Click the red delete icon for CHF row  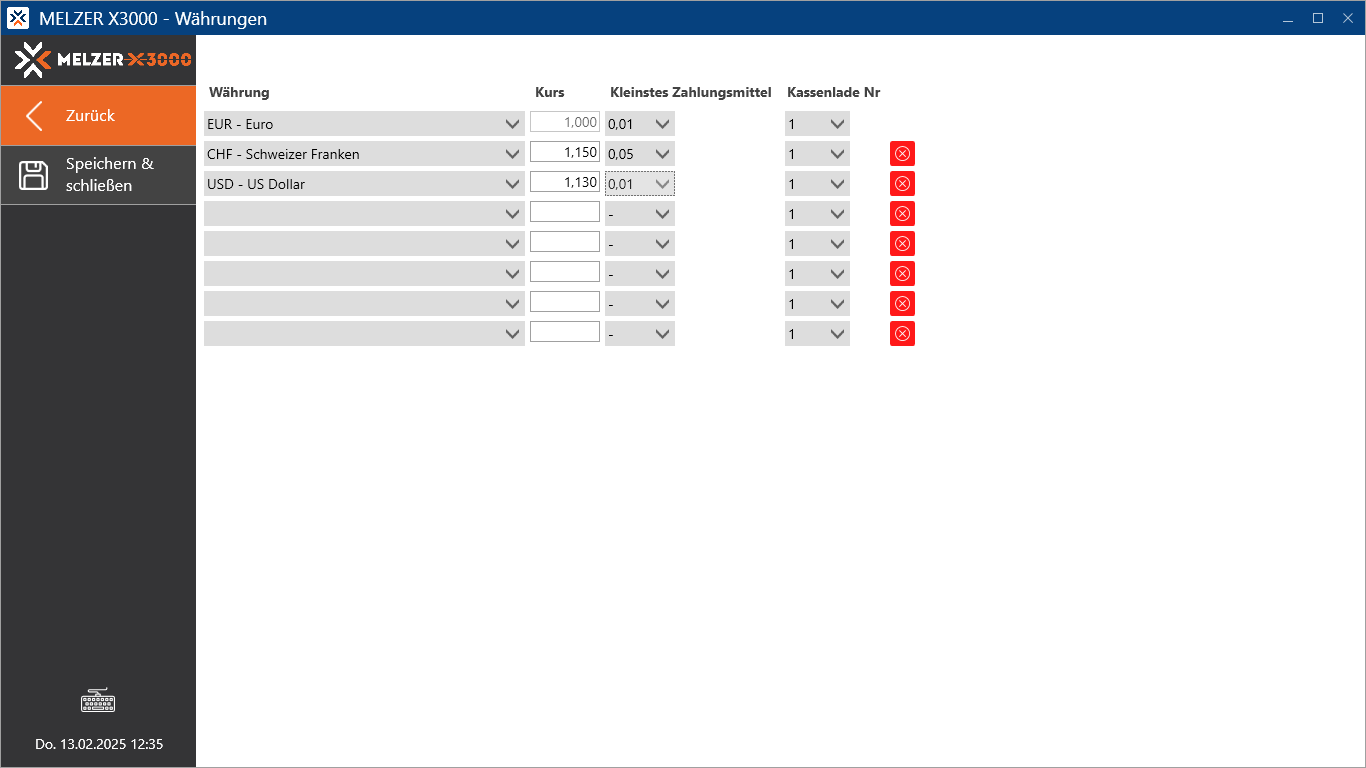tap(902, 154)
